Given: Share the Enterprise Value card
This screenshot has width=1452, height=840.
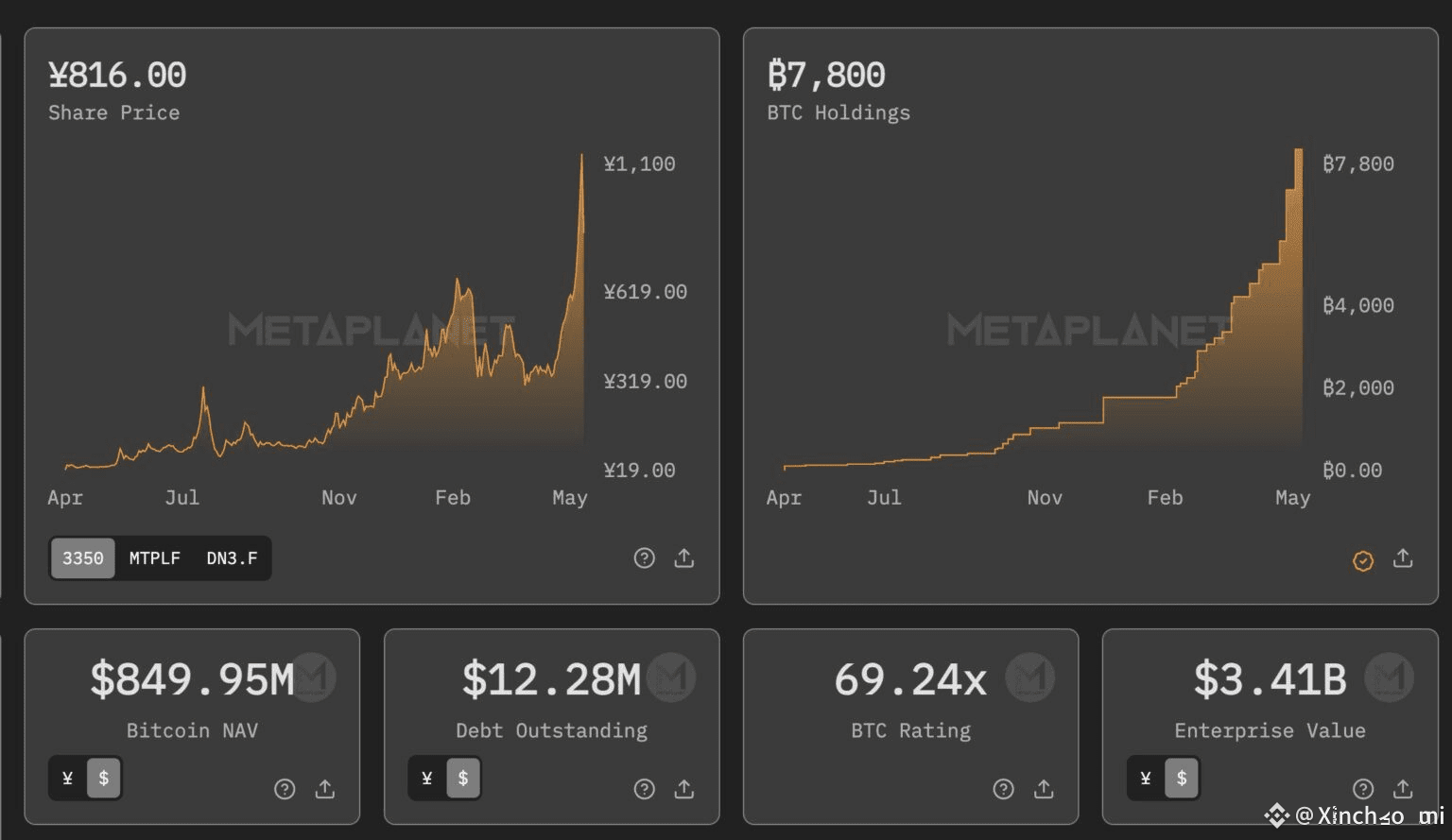Looking at the screenshot, I should click(1403, 788).
